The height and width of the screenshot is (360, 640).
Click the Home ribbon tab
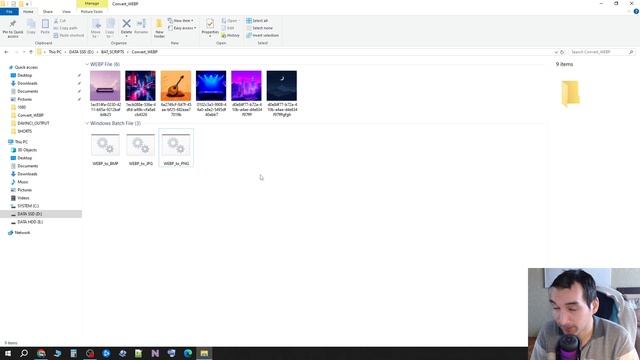tap(28, 11)
